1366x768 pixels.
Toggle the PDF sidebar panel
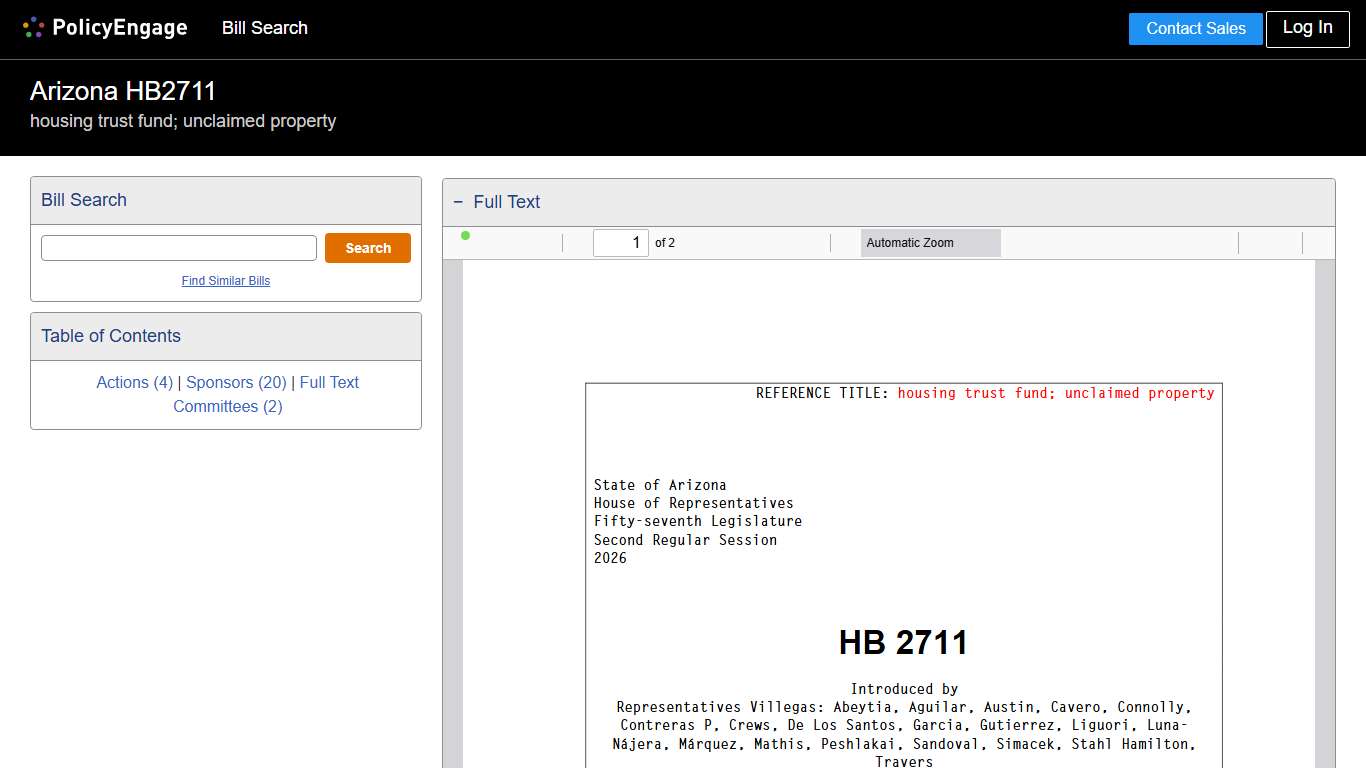point(465,242)
